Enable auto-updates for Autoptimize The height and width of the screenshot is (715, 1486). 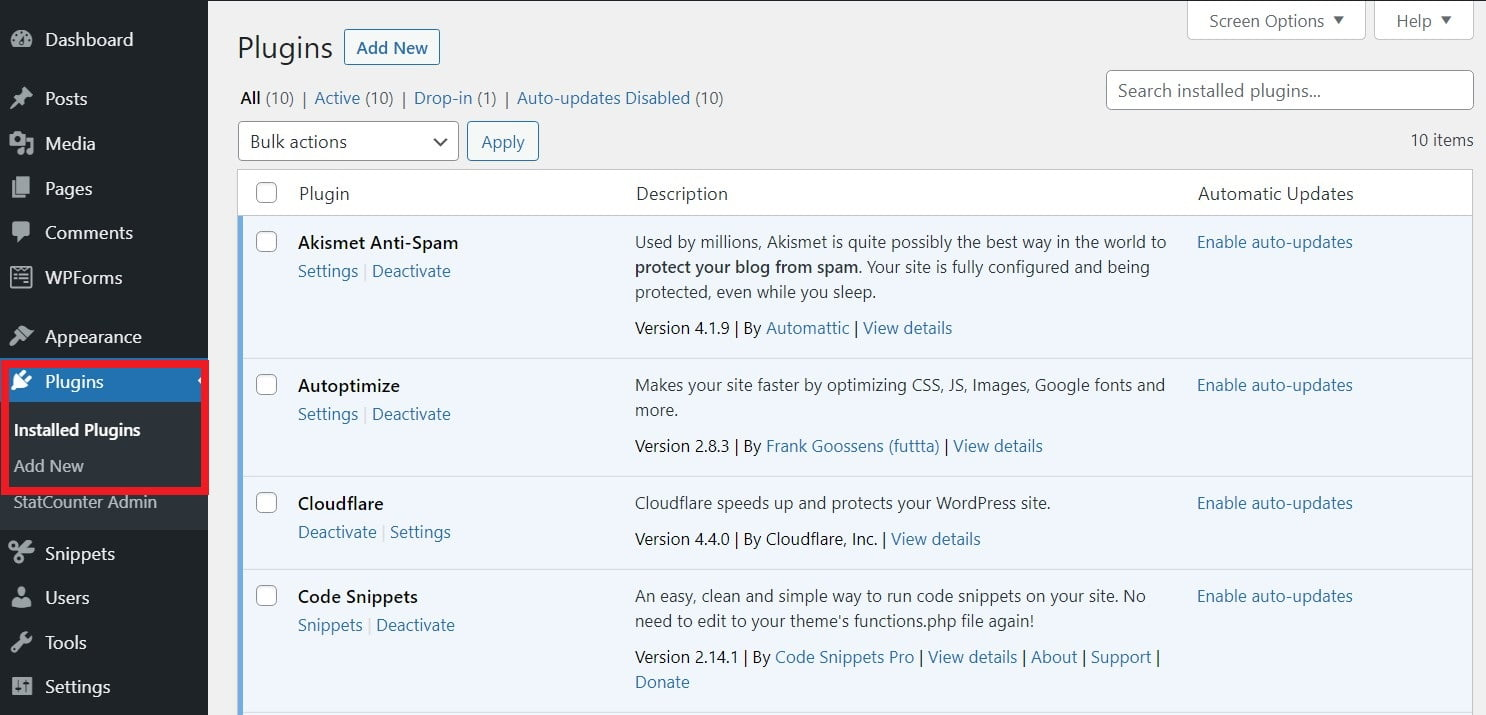pos(1275,385)
